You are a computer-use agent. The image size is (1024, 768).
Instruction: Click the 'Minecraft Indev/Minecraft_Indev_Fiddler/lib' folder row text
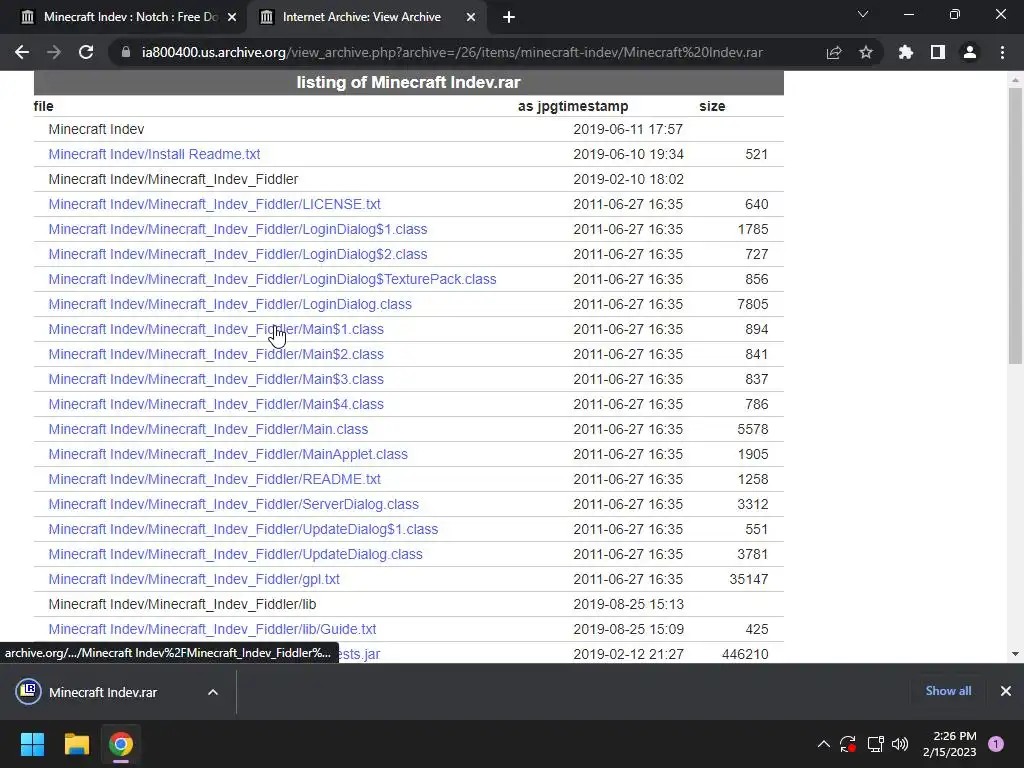(182, 604)
